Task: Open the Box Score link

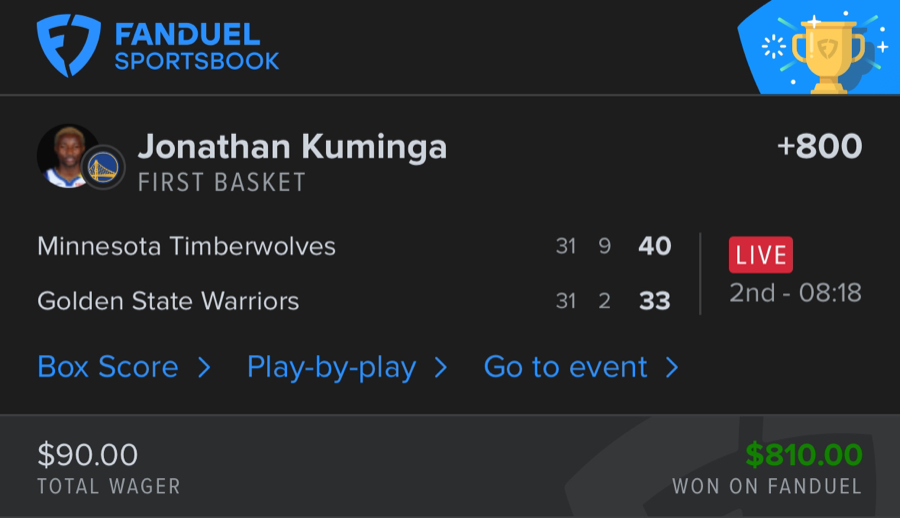Action: pyautogui.click(x=108, y=367)
